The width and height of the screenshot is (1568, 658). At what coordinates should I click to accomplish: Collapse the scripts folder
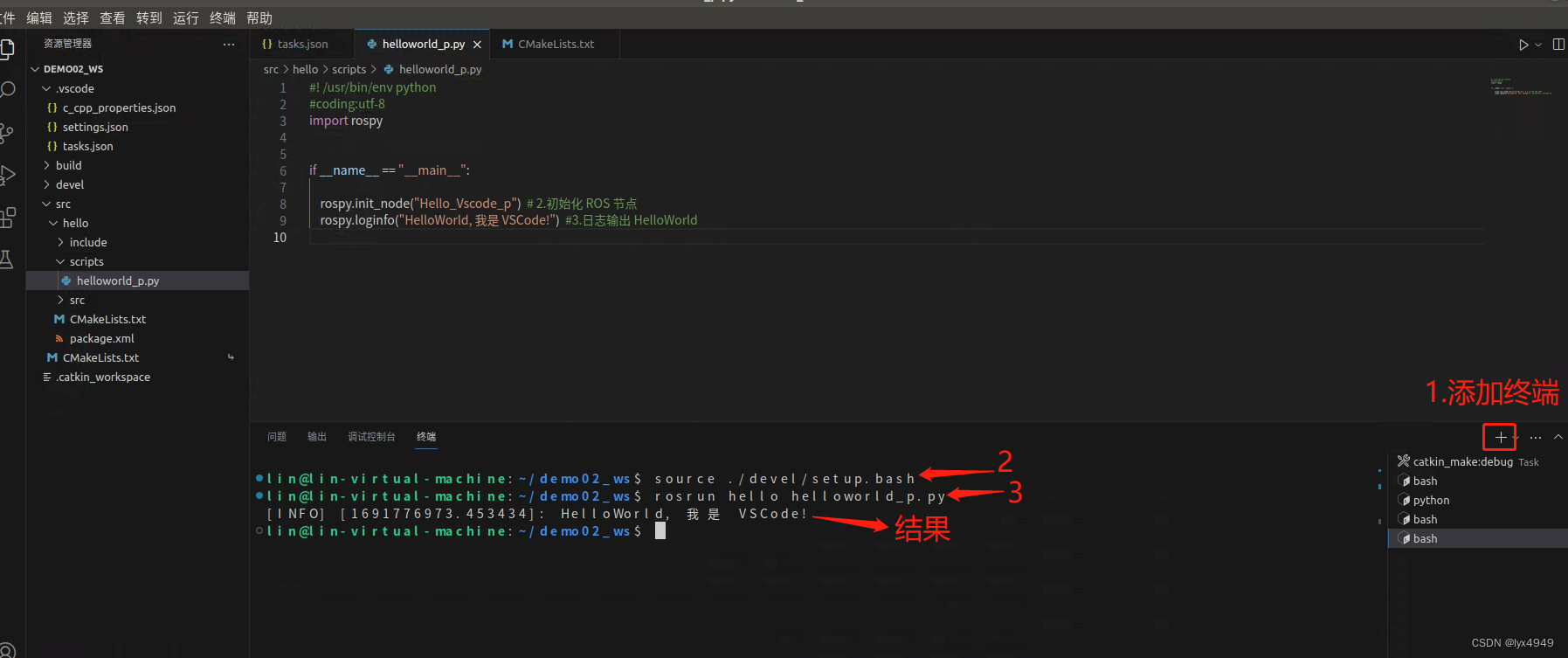(137, 261)
